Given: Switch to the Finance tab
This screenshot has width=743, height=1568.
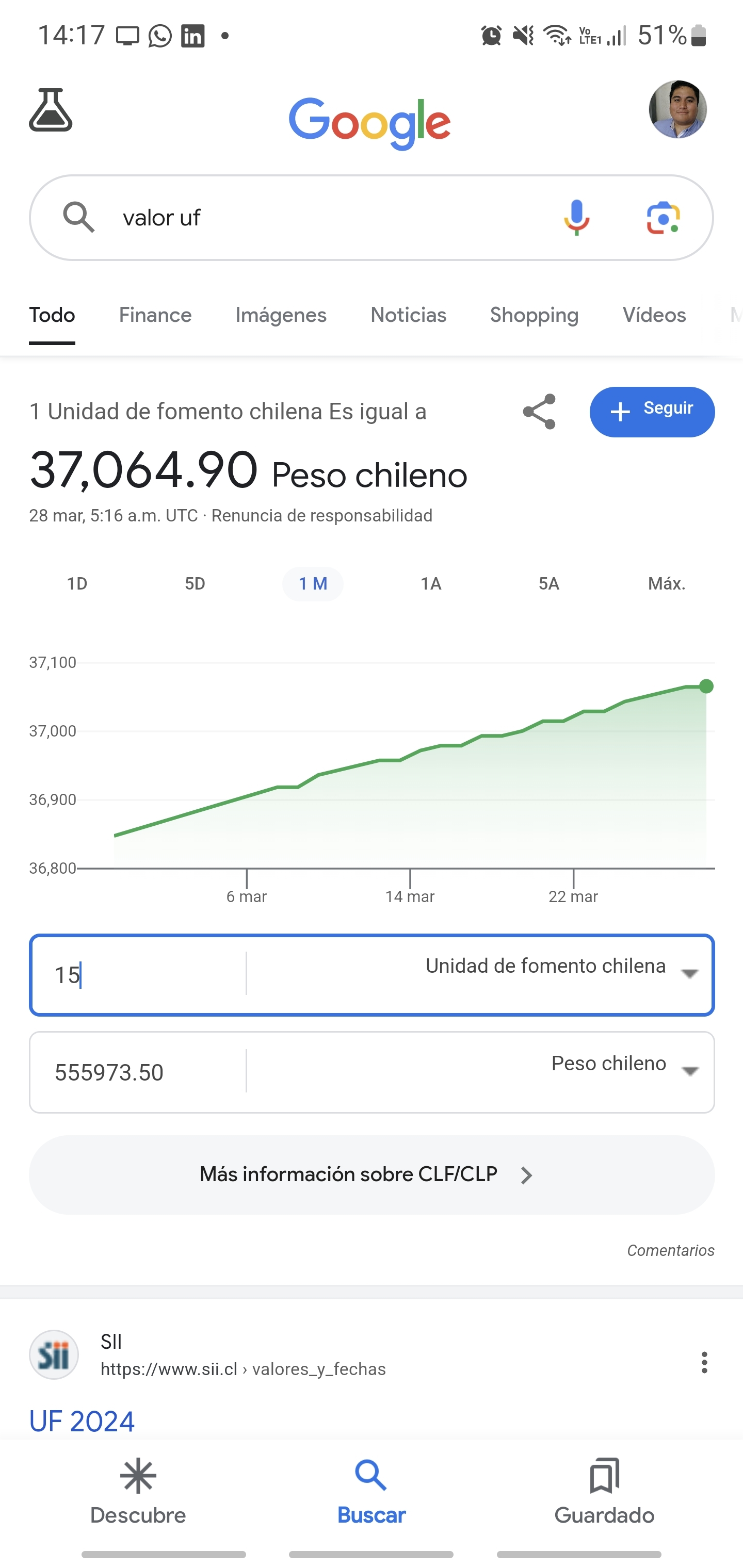Looking at the screenshot, I should [155, 315].
